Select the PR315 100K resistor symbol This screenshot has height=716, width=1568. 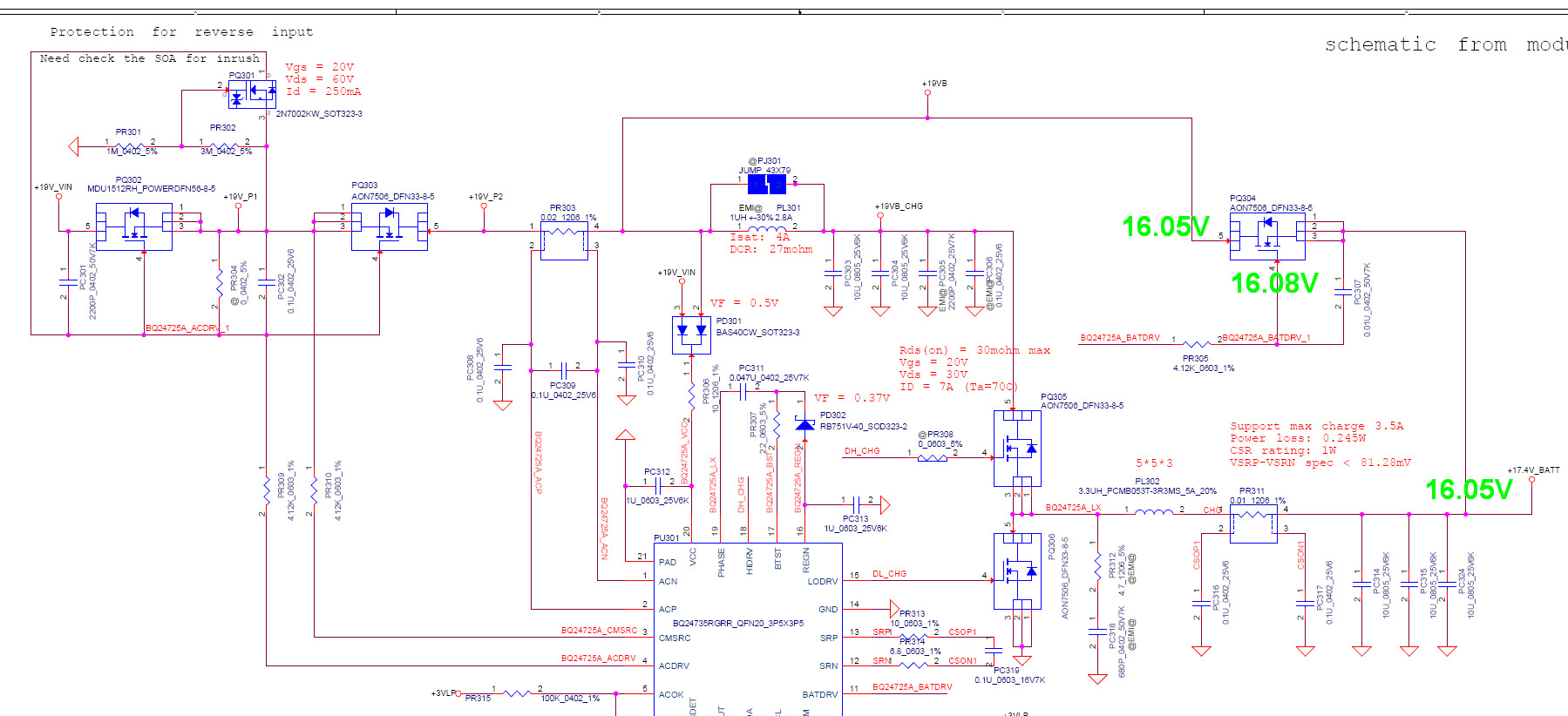click(518, 693)
